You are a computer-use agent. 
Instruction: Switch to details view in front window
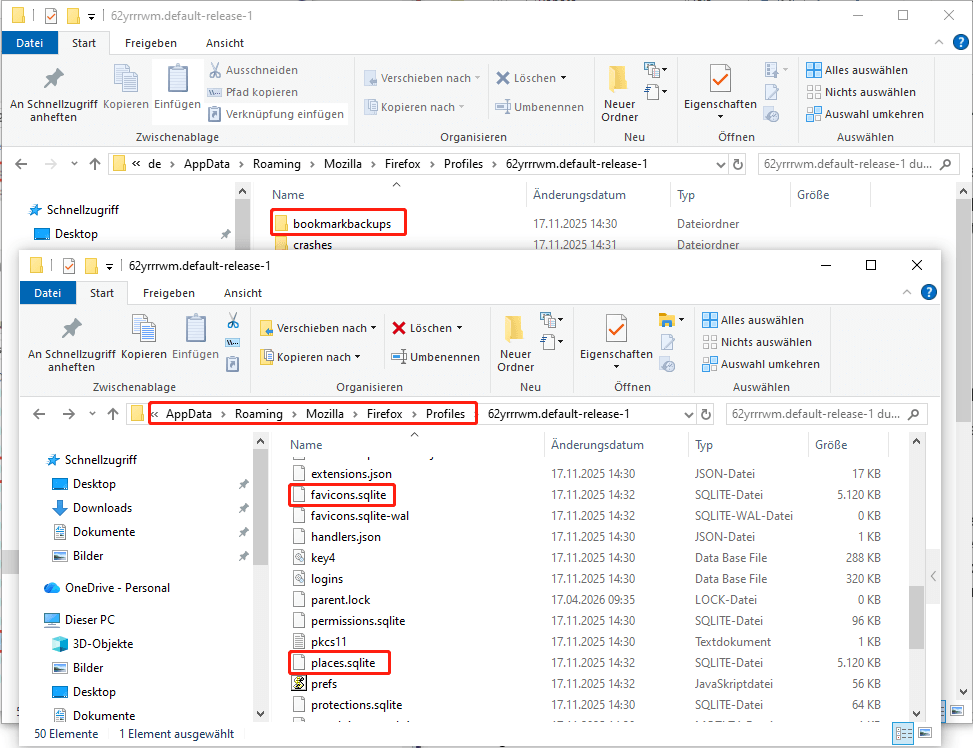903,734
